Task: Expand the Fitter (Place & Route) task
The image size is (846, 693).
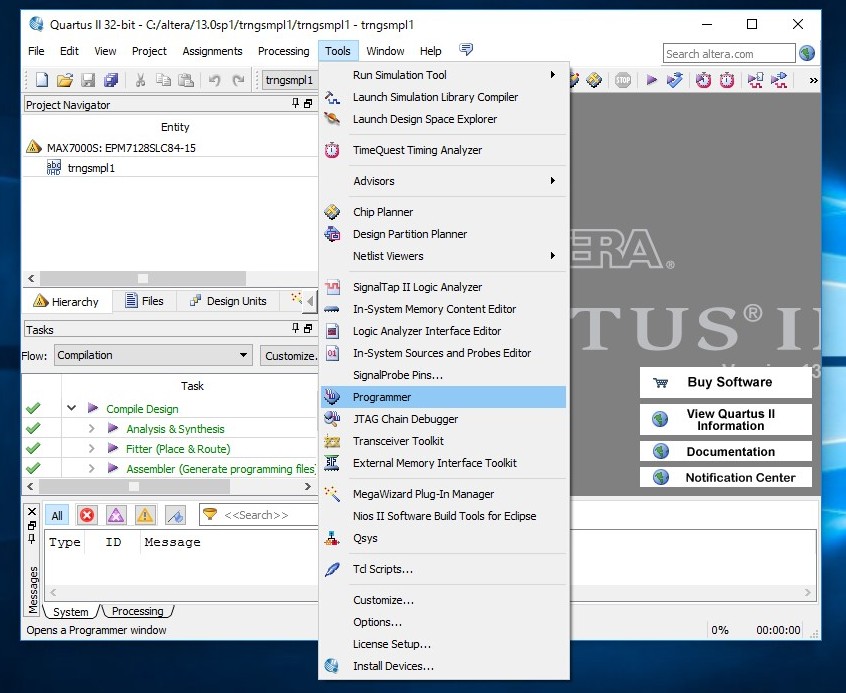Action: 91,449
